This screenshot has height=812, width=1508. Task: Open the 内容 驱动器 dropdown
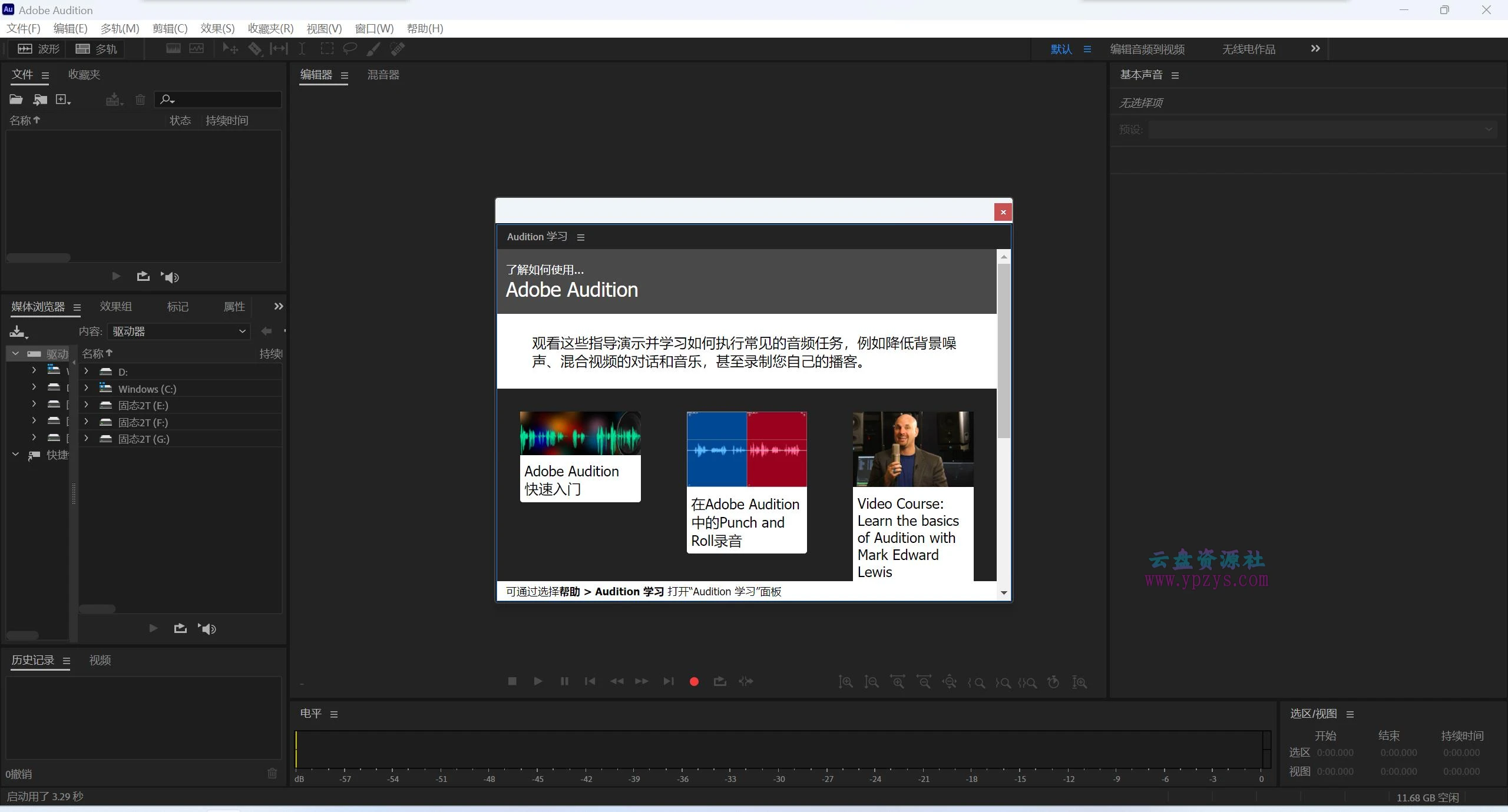178,332
